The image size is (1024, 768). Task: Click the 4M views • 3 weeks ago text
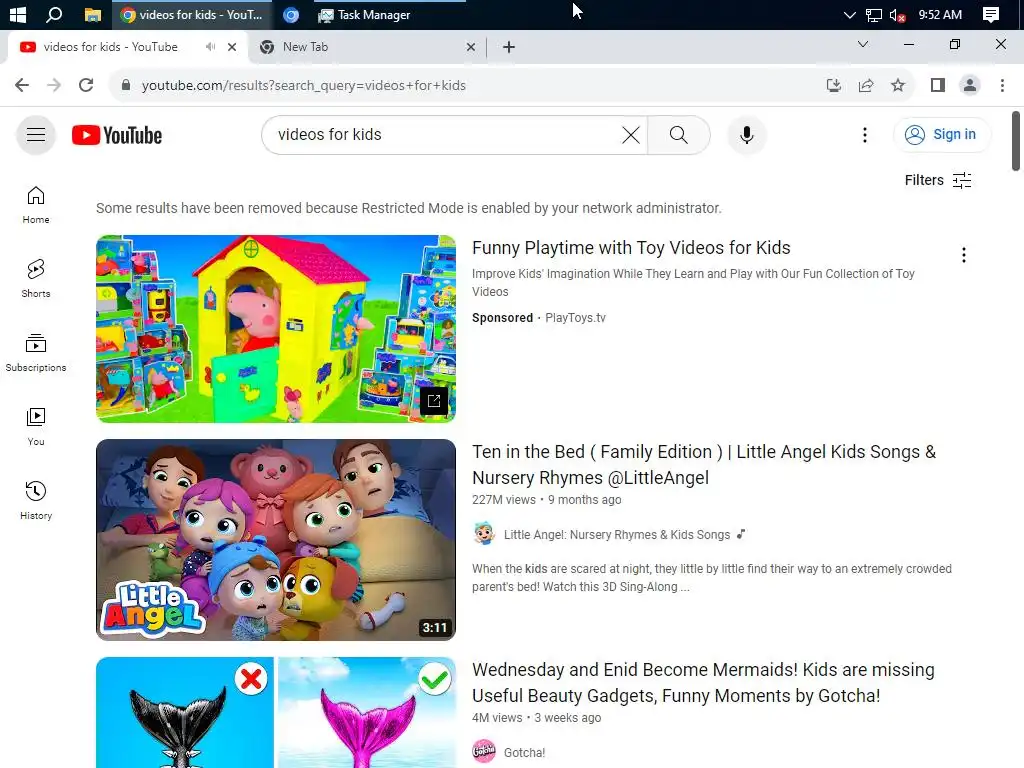536,718
